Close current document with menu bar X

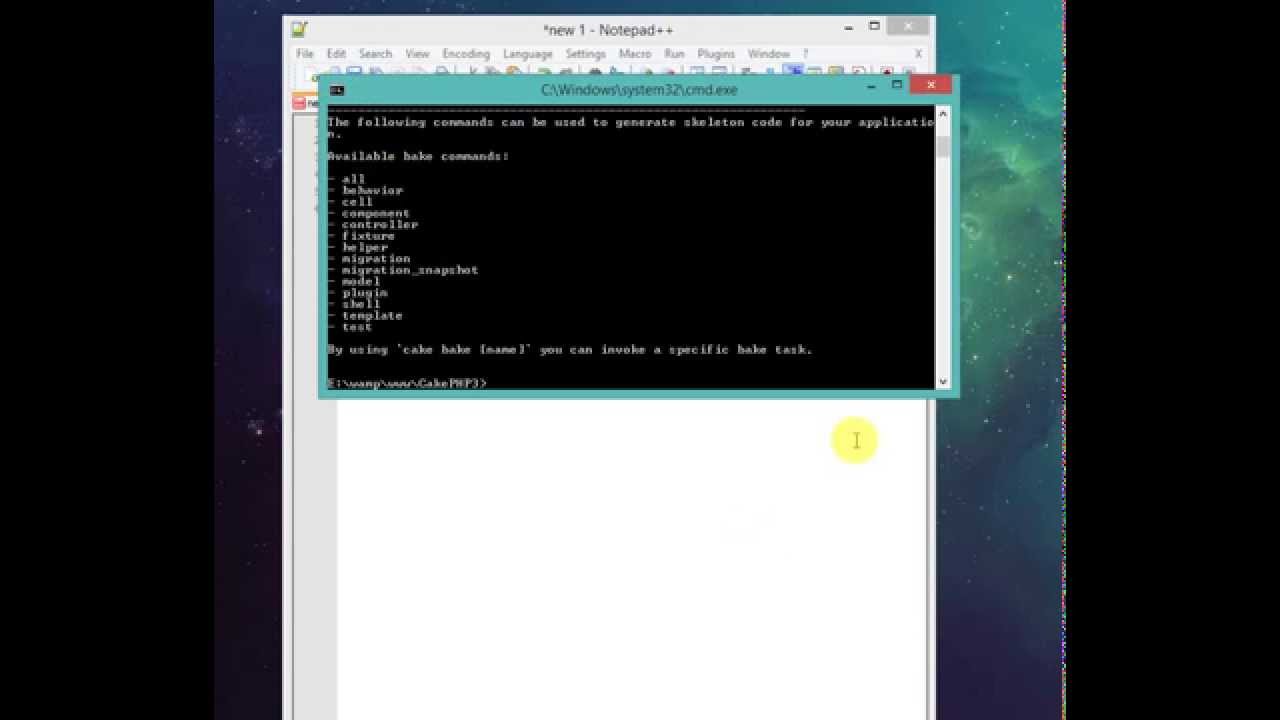[918, 54]
